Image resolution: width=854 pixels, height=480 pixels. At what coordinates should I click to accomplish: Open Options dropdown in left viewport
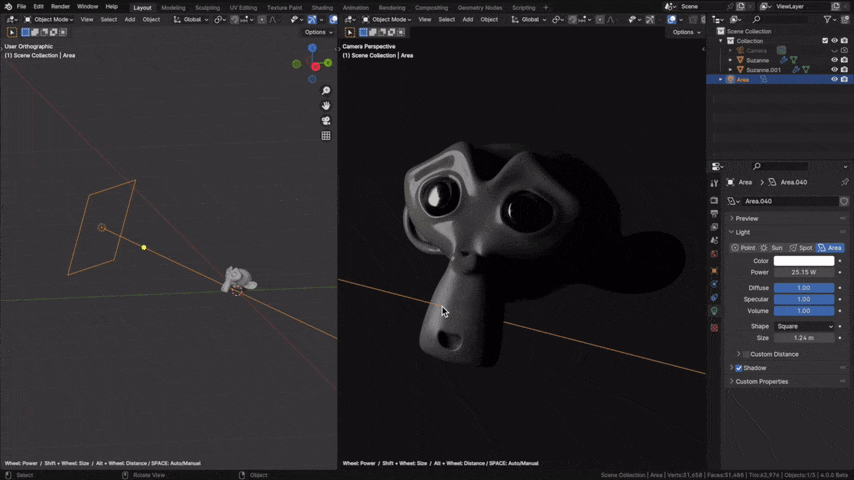(319, 32)
